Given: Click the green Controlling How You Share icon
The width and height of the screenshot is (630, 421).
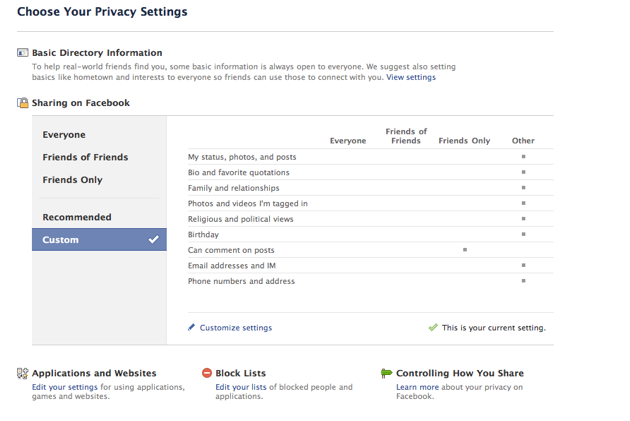Looking at the screenshot, I should [387, 373].
